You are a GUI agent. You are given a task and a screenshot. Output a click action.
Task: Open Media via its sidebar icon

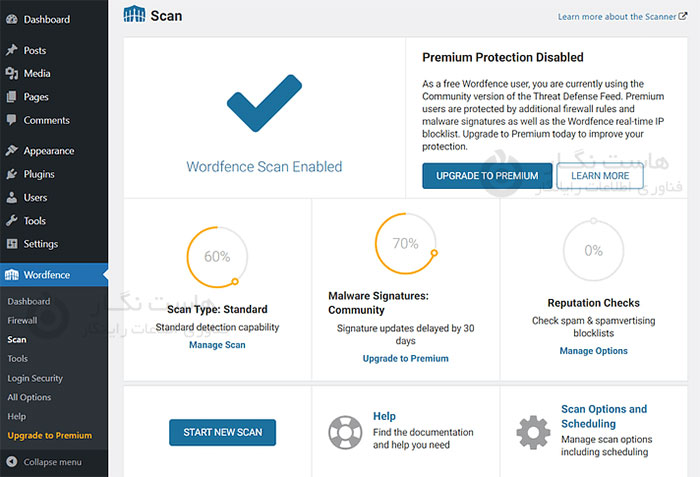tap(11, 73)
